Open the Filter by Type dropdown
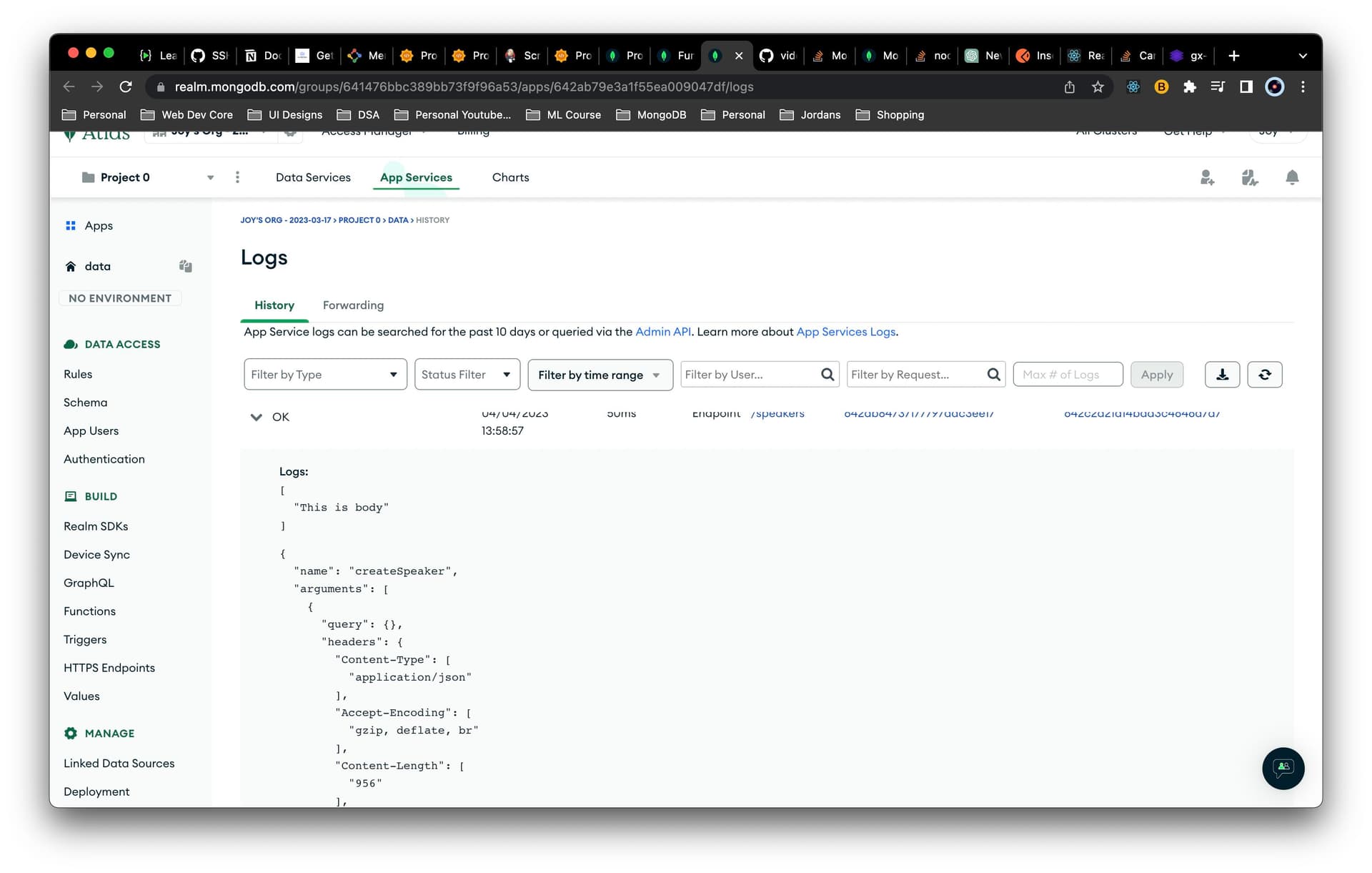 [x=325, y=375]
